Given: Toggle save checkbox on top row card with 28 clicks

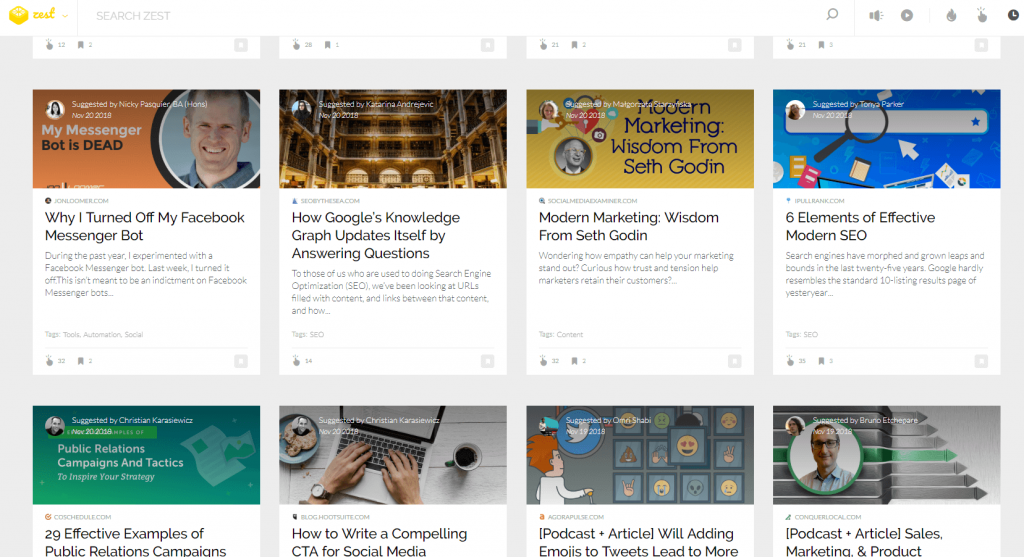Looking at the screenshot, I should coord(487,45).
